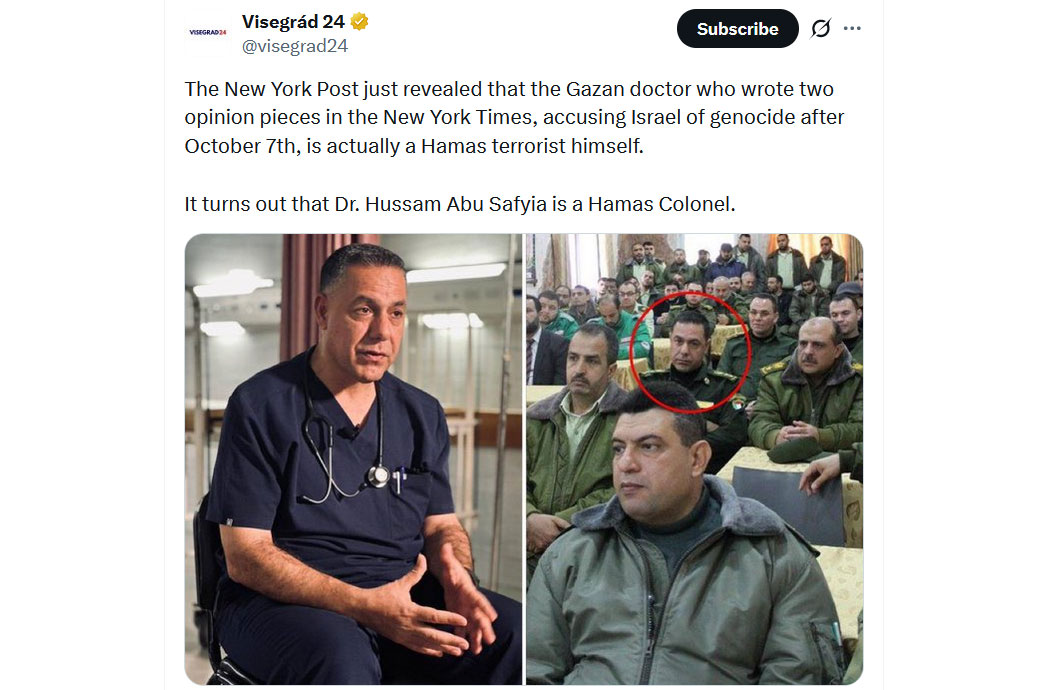
Task: Click post text starting "The New York Post"
Action: click(514, 117)
